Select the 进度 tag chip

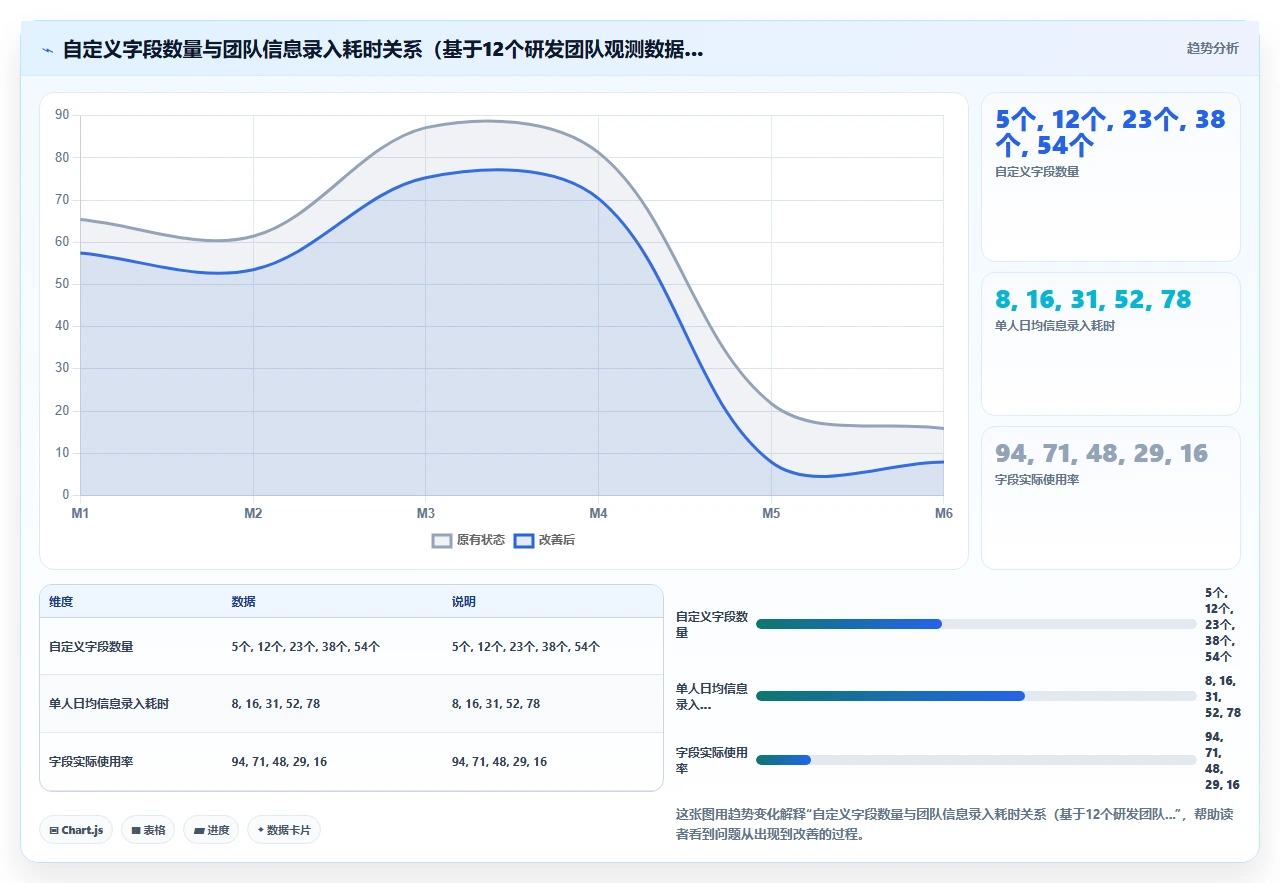coord(211,830)
